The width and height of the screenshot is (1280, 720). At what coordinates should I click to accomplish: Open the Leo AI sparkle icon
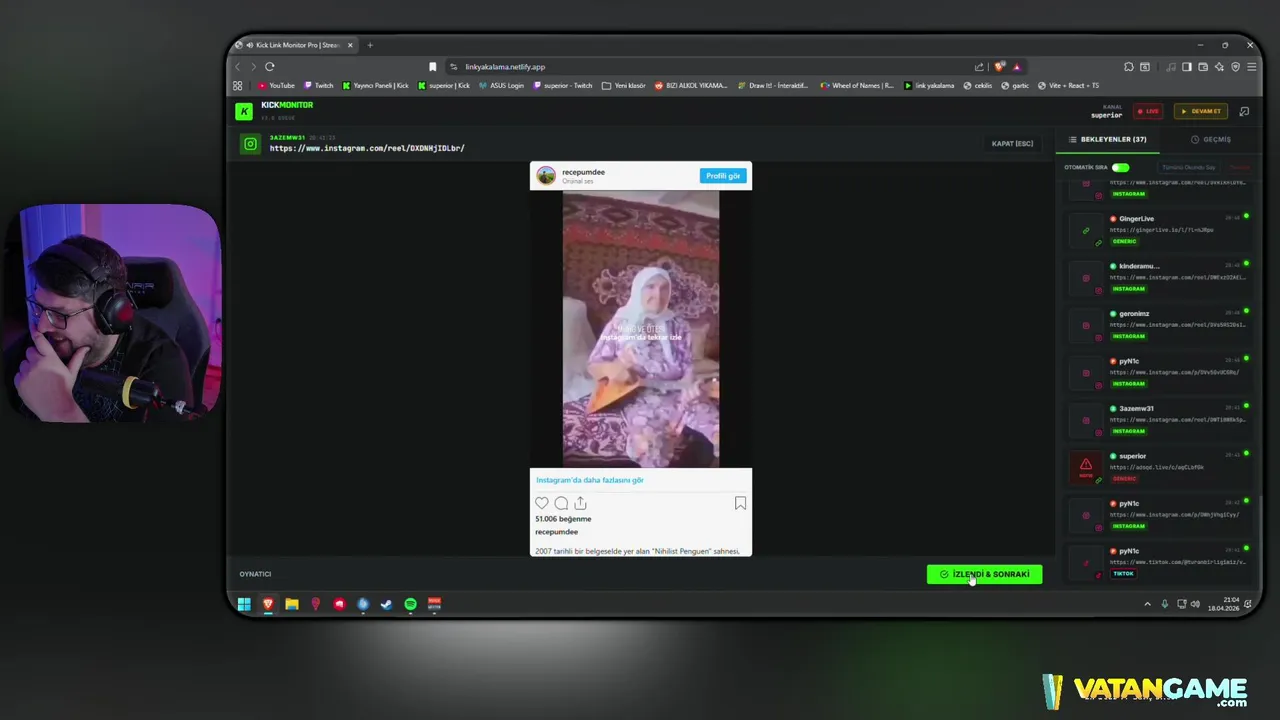(1219, 67)
